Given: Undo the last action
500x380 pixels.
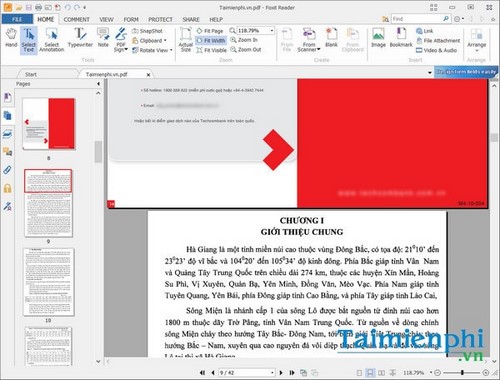Looking at the screenshot, I should 68,7.
